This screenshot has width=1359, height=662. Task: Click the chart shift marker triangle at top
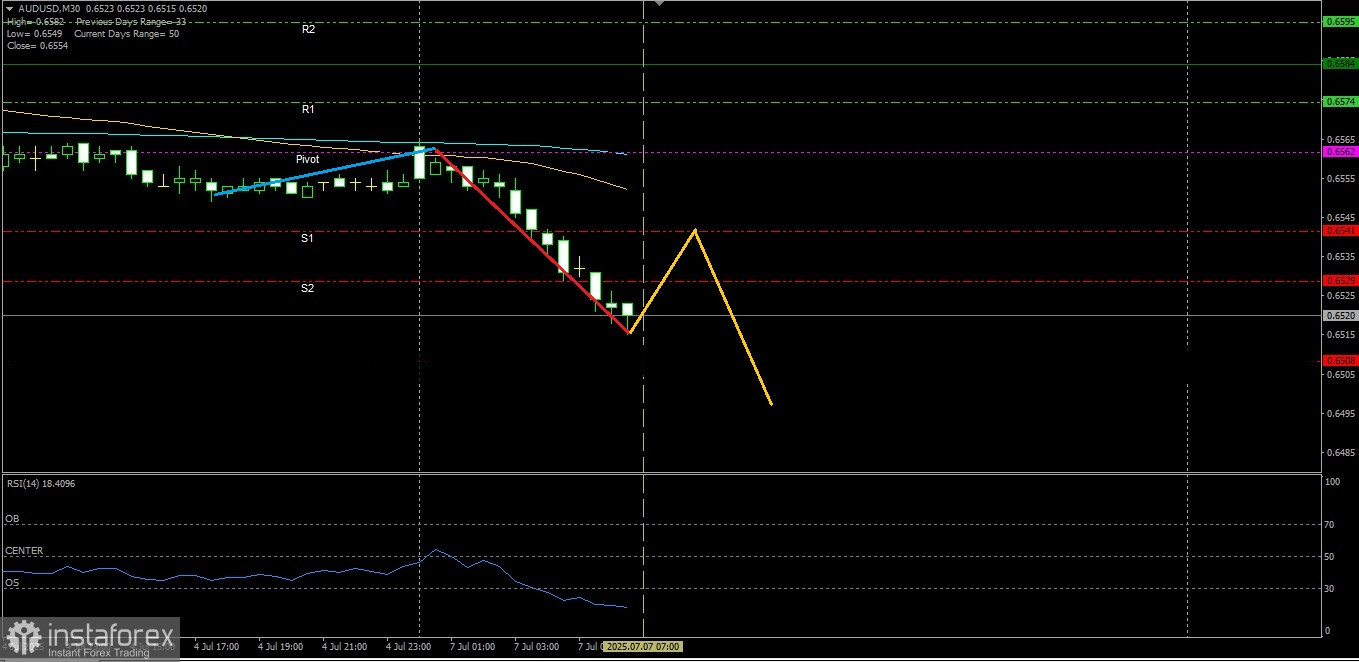pos(658,4)
